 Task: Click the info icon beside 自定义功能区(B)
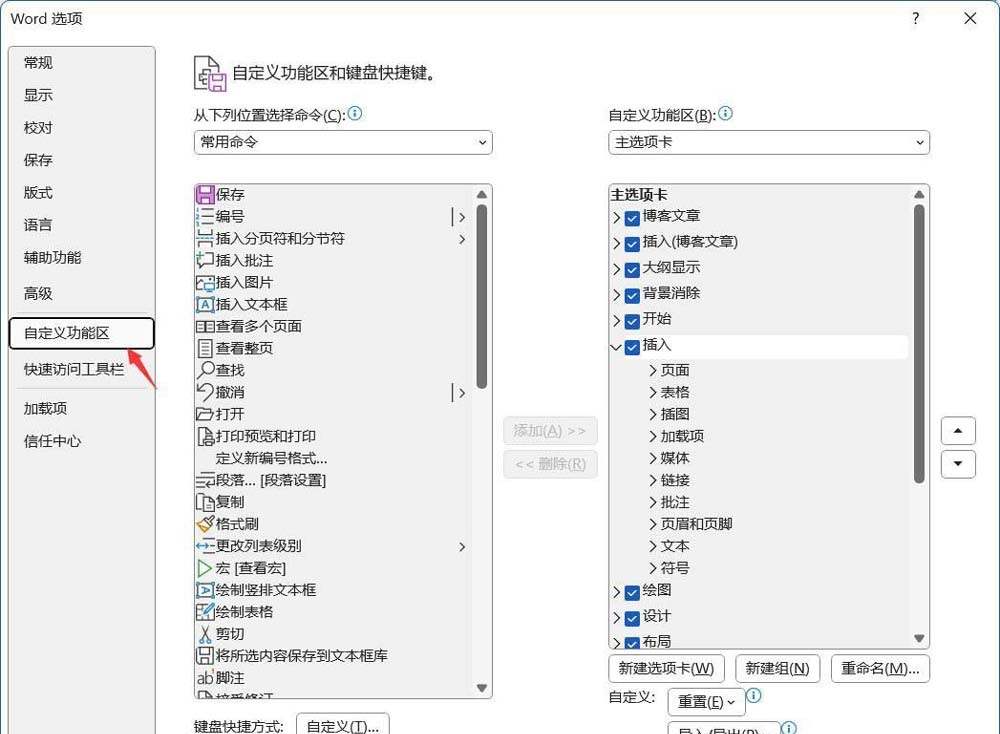pos(726,114)
